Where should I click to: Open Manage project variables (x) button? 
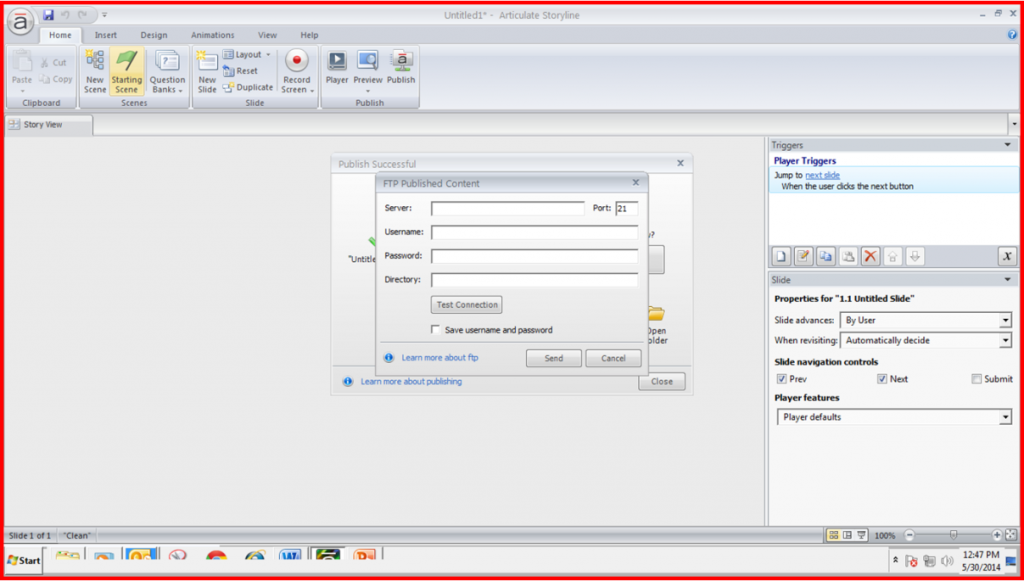(x=1007, y=257)
